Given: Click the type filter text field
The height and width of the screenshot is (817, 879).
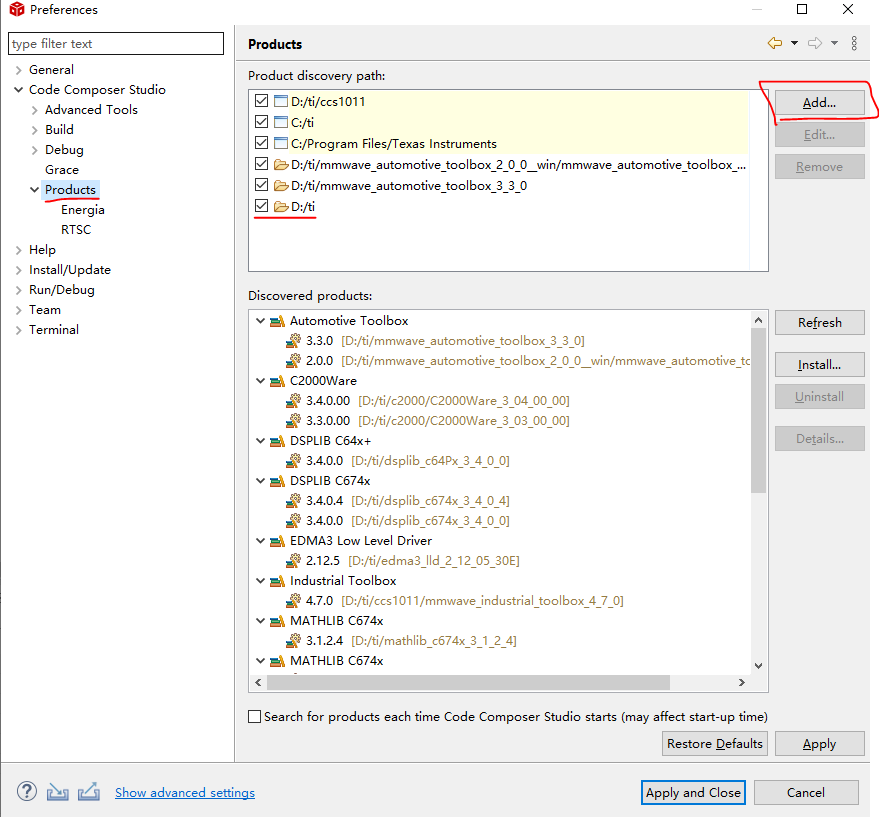Looking at the screenshot, I should tap(116, 43).
